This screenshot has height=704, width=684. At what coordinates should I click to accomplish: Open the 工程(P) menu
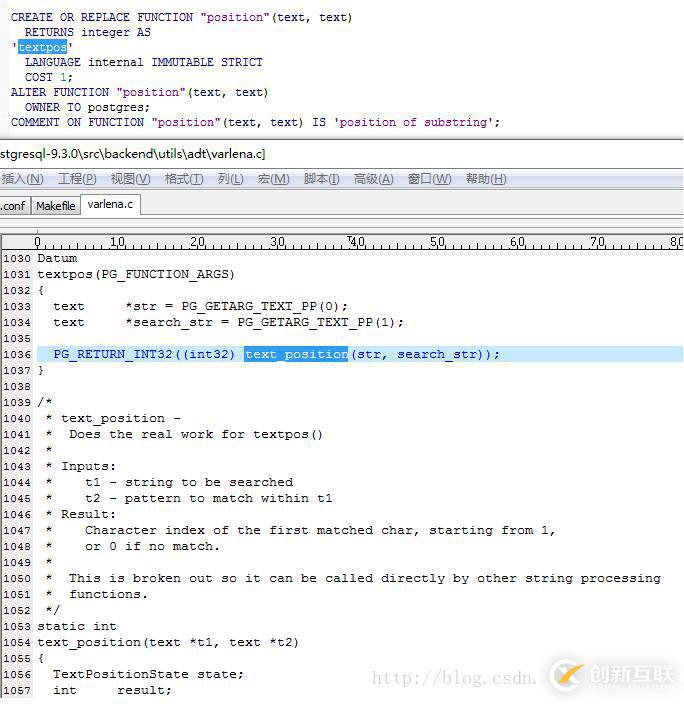coord(77,179)
